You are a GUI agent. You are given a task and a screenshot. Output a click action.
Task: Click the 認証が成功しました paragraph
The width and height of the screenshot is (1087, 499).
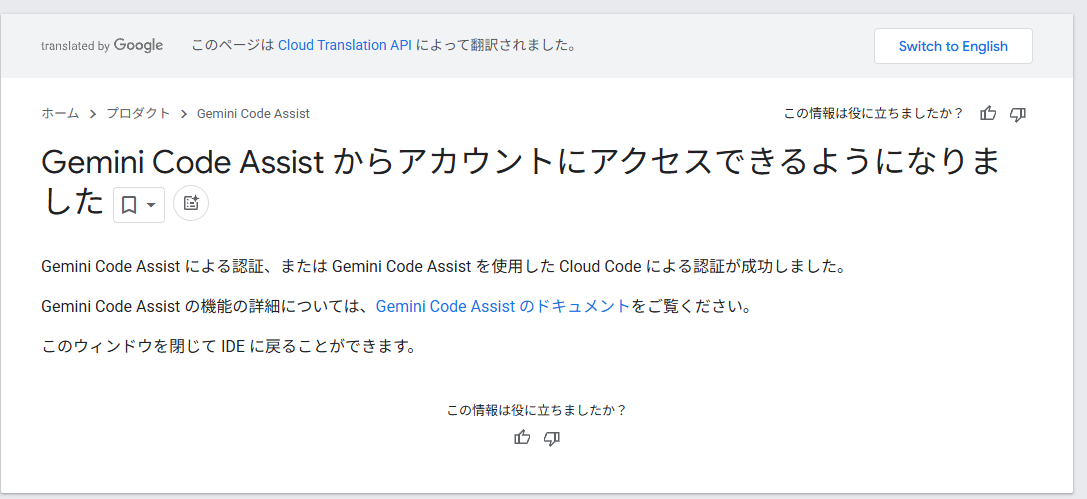(x=444, y=266)
